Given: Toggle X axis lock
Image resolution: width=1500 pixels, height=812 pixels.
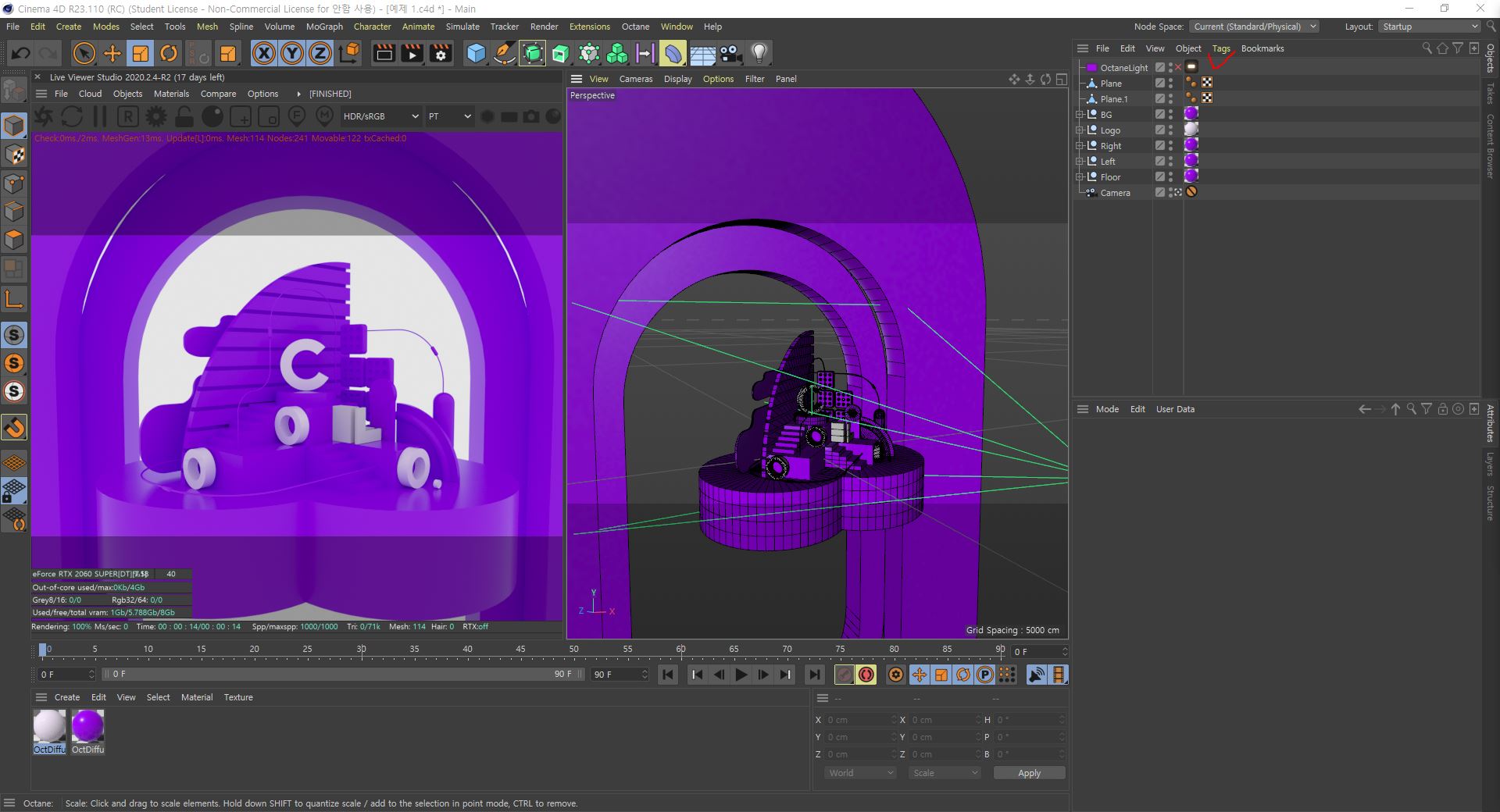Looking at the screenshot, I should (264, 53).
